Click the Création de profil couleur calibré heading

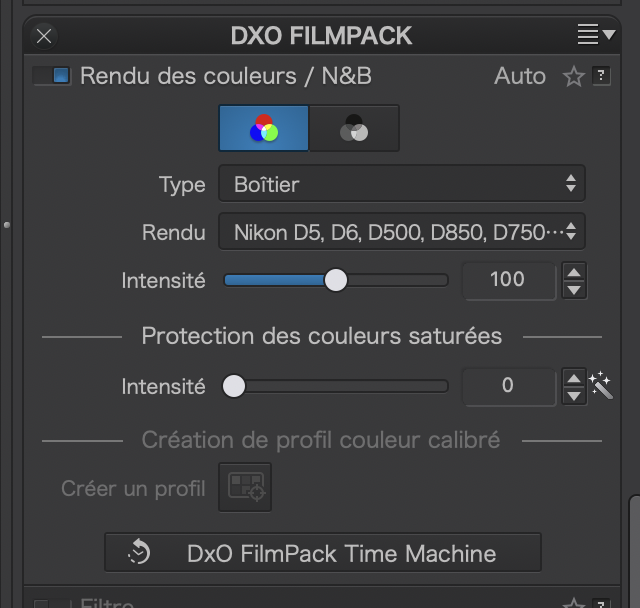click(x=321, y=440)
